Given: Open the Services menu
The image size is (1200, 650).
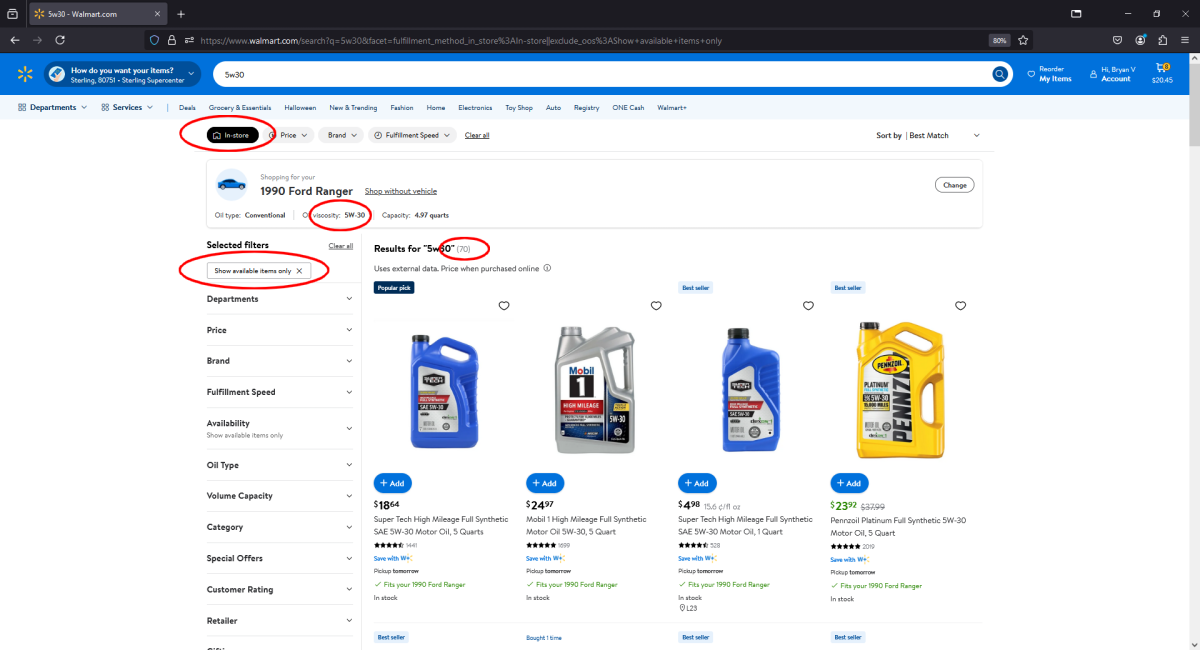Looking at the screenshot, I should [127, 107].
